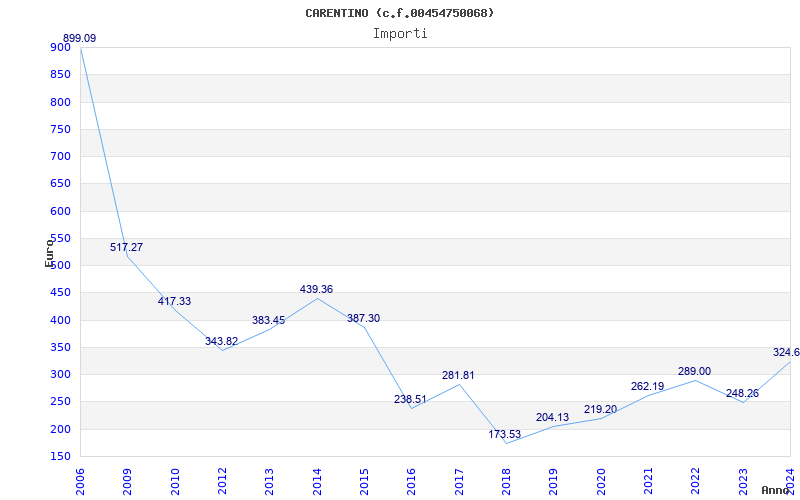Select the 2014 x-axis year
800x500 pixels.
pos(317,482)
